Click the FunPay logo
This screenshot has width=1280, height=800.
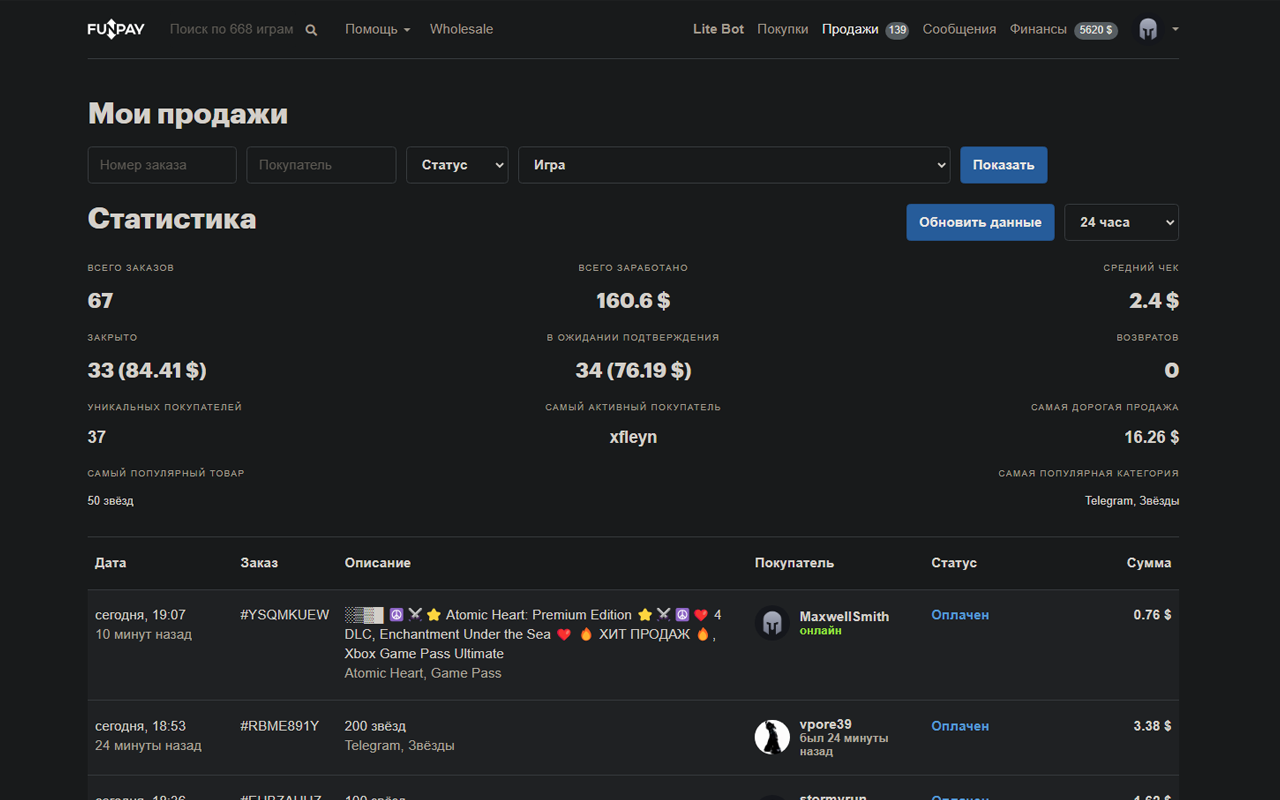pos(116,30)
